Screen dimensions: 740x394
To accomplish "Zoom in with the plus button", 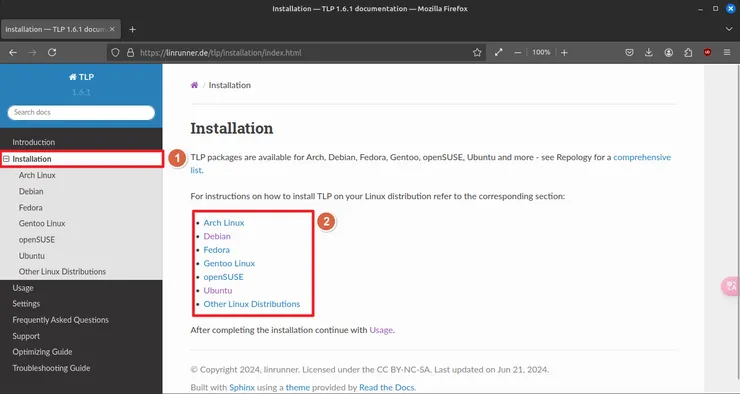I will click(564, 52).
